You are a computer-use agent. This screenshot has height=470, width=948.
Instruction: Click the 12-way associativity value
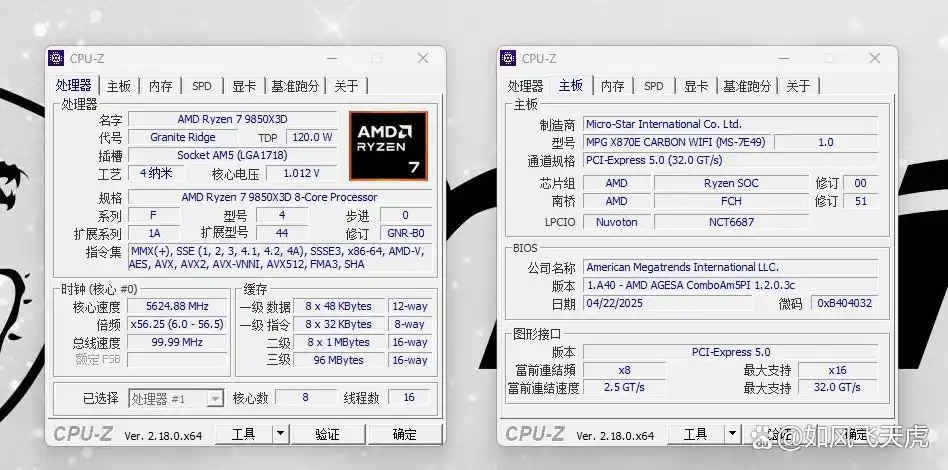pos(409,307)
